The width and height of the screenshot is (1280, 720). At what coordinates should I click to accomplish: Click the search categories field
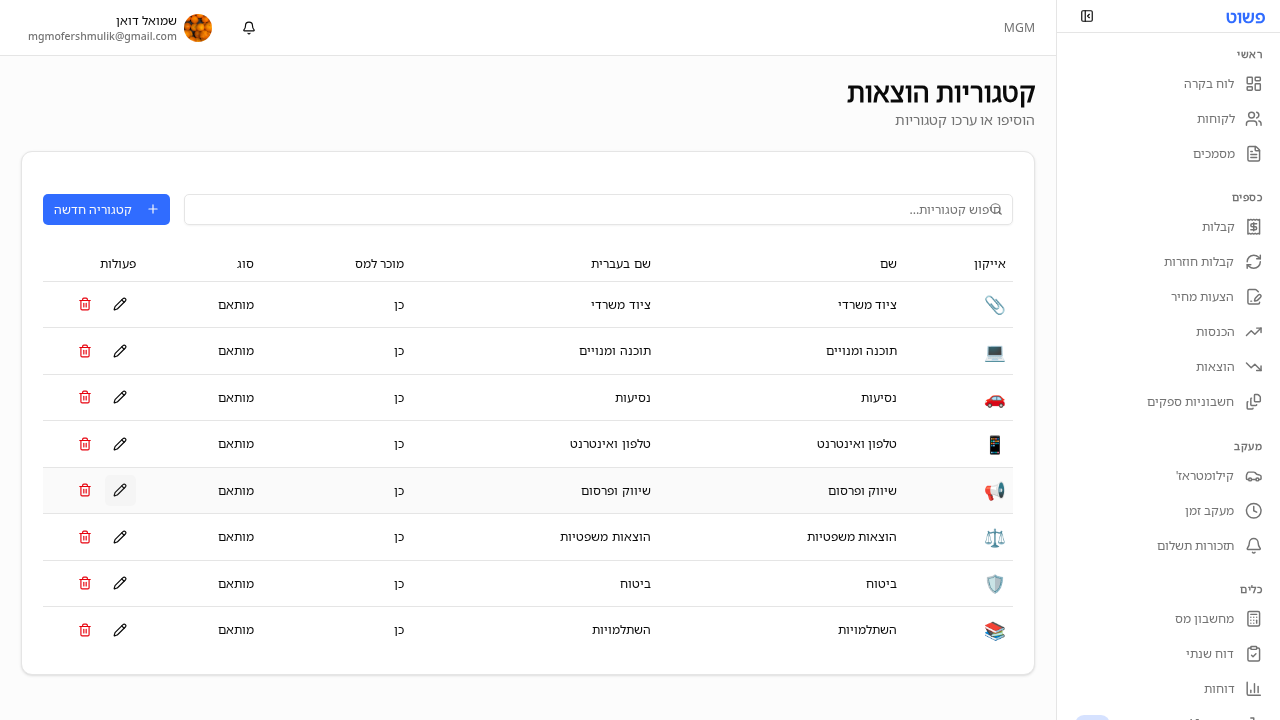pos(598,209)
